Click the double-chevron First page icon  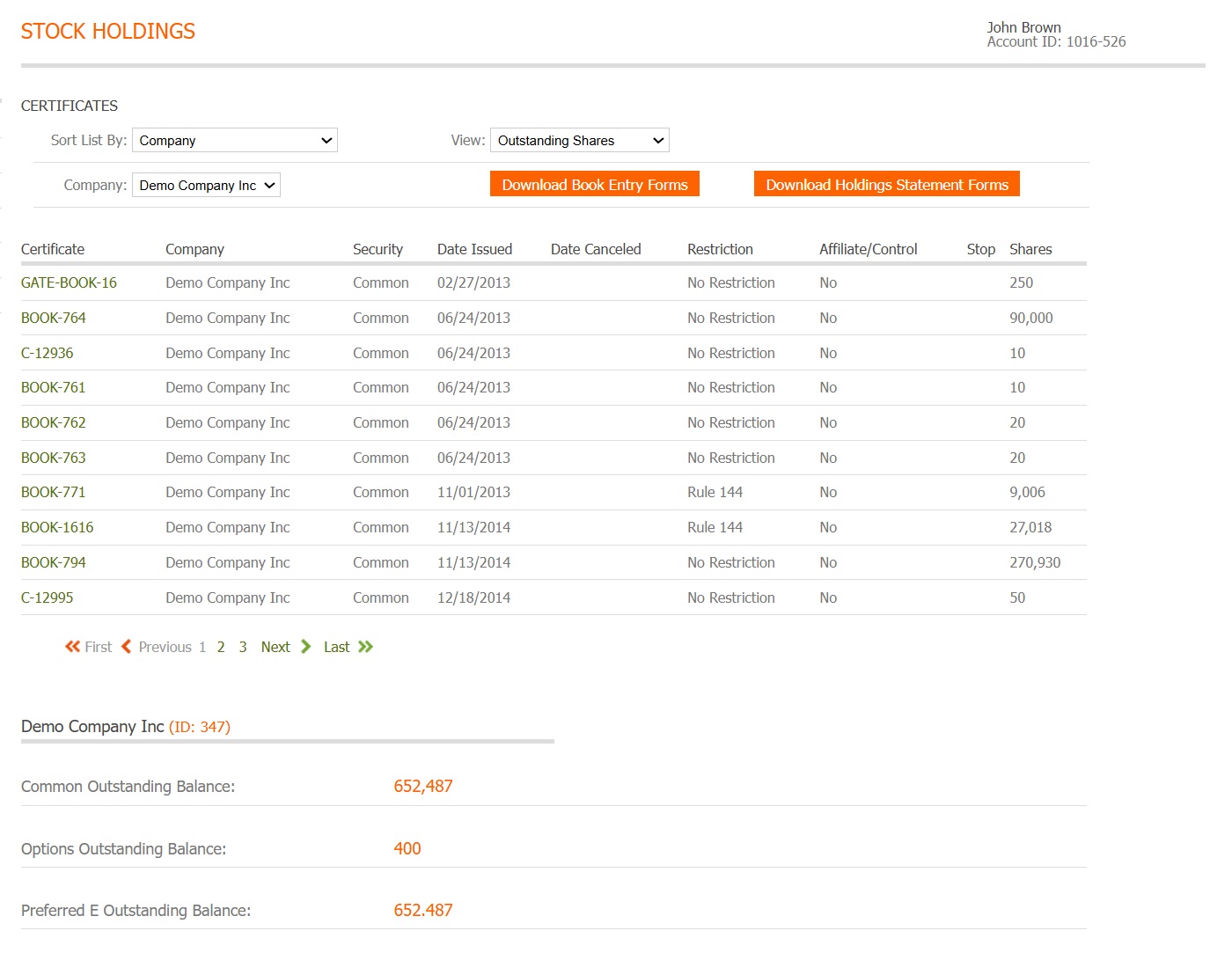tap(72, 647)
